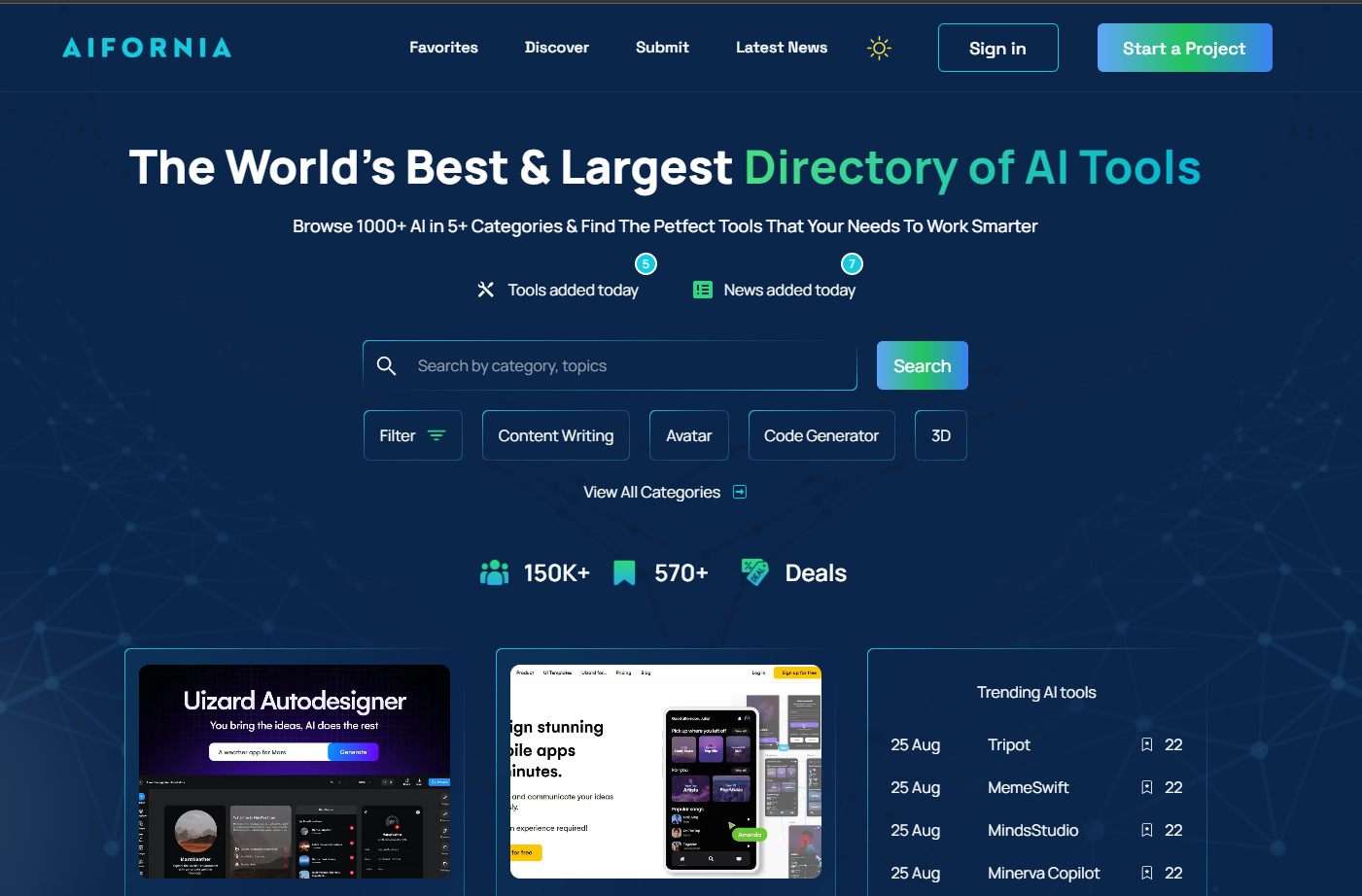1362x896 pixels.
Task: Bookmark the MindsStudio tool
Action: pyautogui.click(x=1147, y=830)
